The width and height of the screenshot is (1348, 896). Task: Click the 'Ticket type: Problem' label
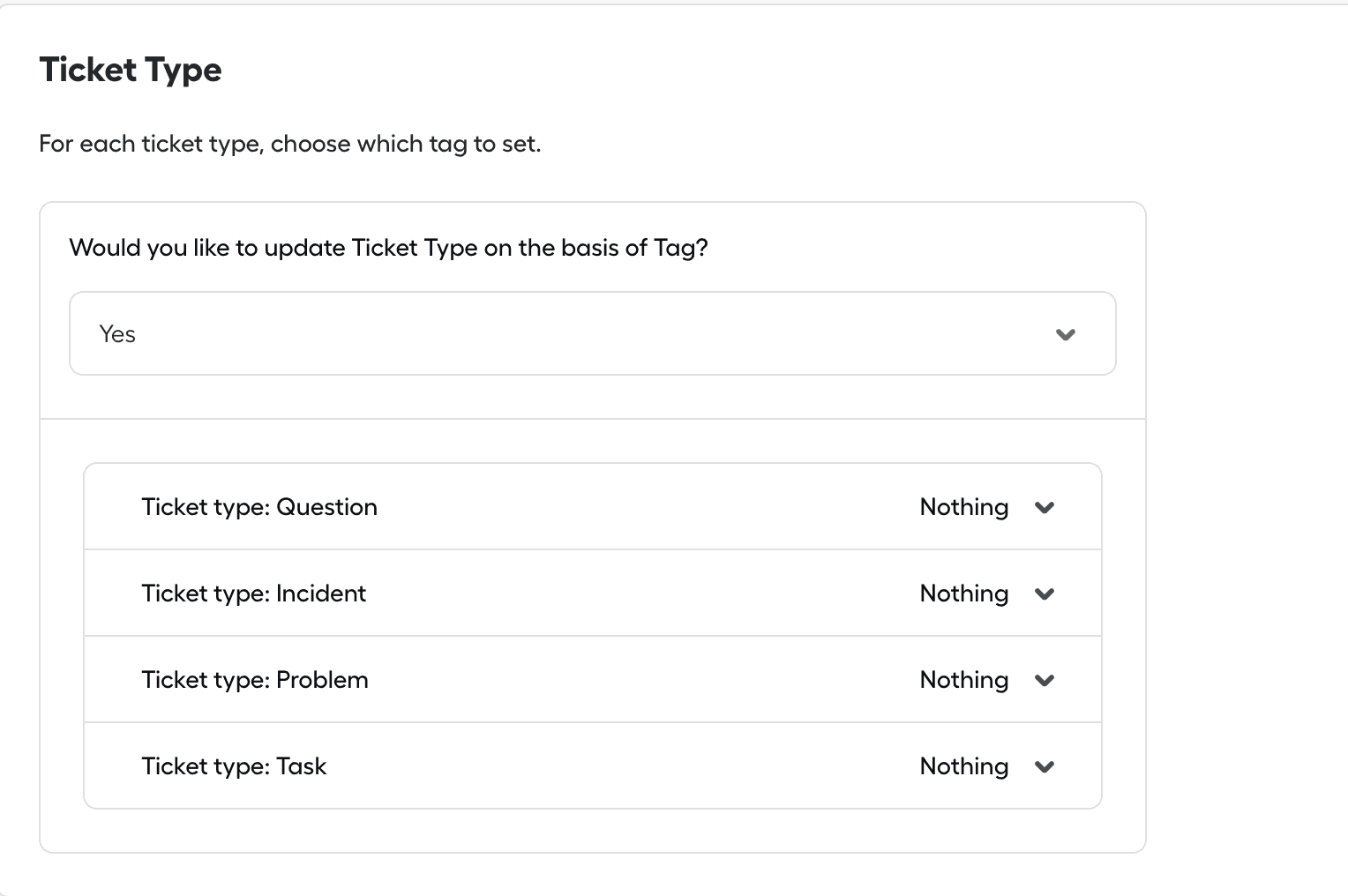click(x=255, y=680)
